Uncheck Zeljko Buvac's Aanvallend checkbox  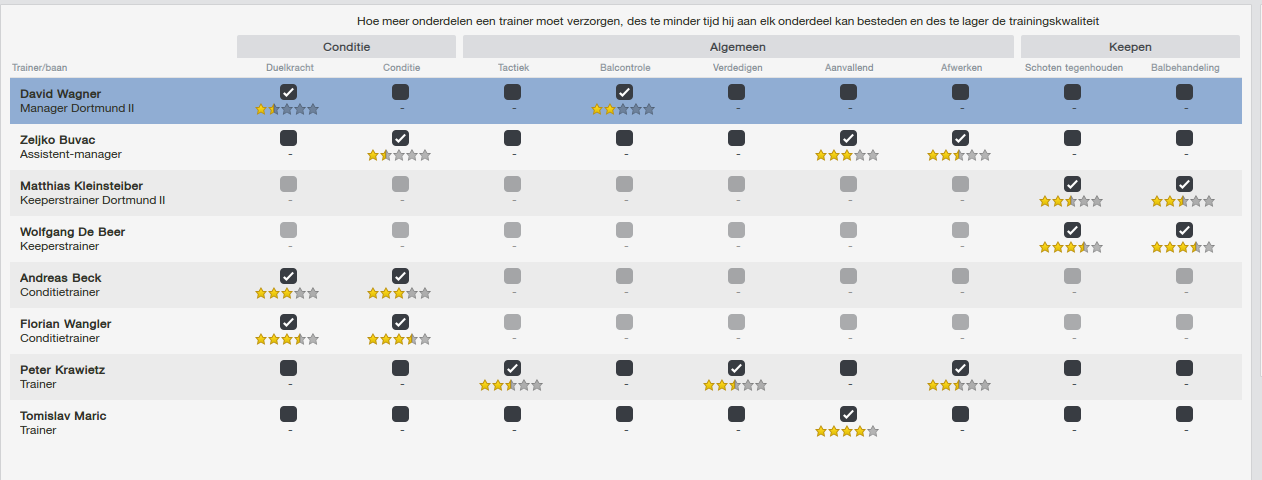848,138
